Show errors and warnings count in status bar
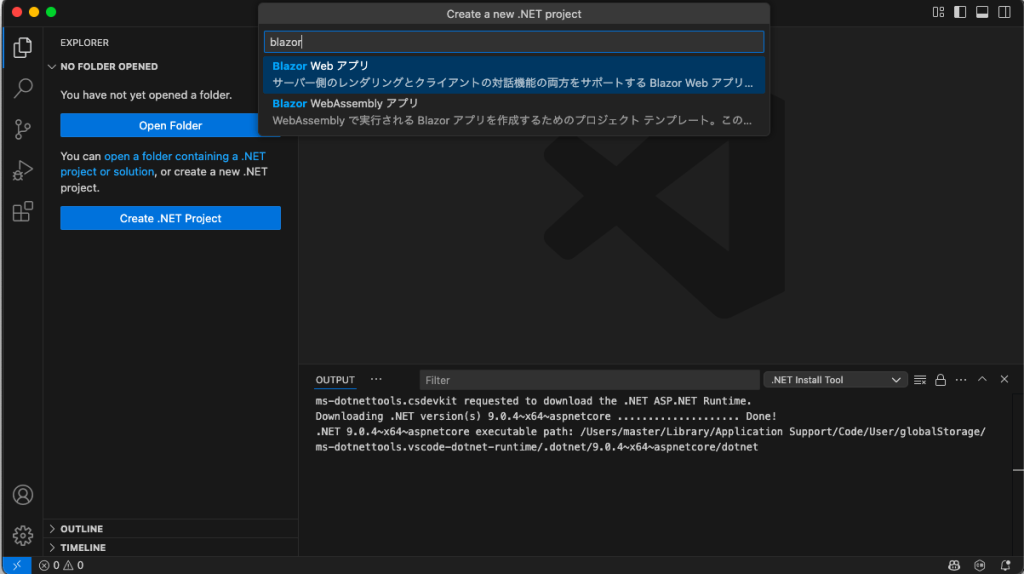Image resolution: width=1024 pixels, height=574 pixels. tap(61, 566)
